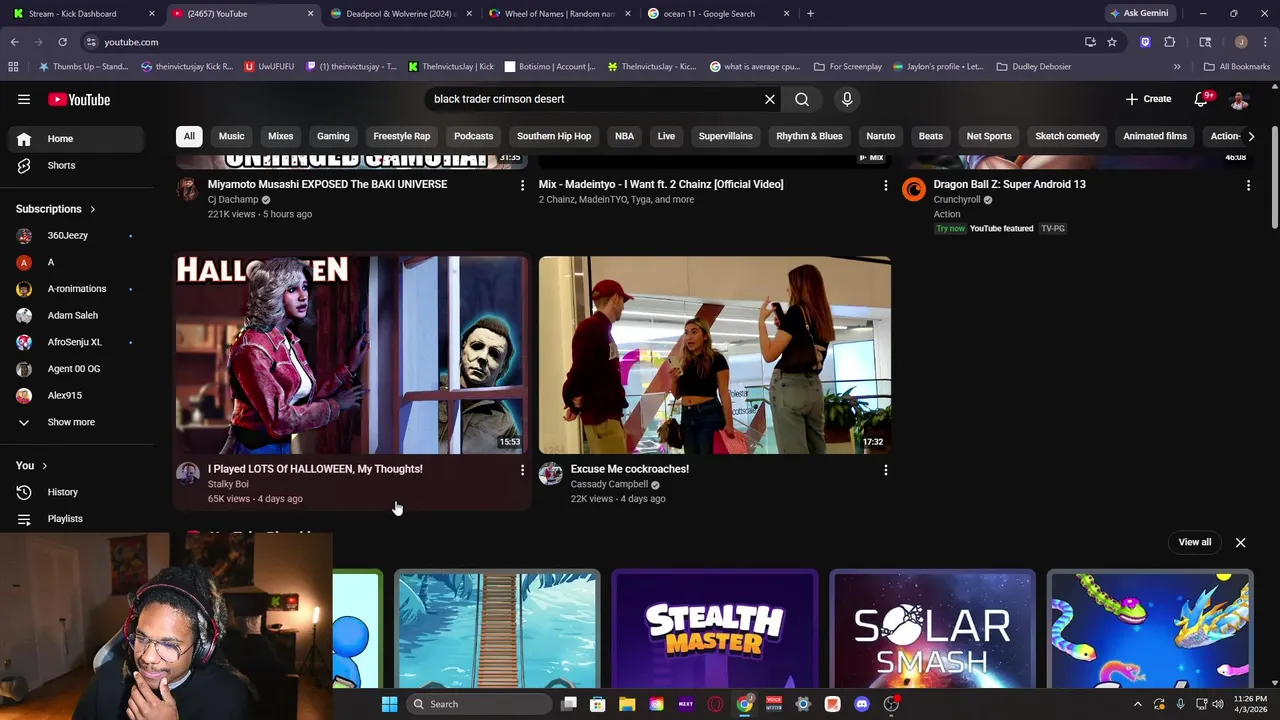The width and height of the screenshot is (1280, 720).
Task: Open File Explorer from the taskbar
Action: tap(627, 704)
